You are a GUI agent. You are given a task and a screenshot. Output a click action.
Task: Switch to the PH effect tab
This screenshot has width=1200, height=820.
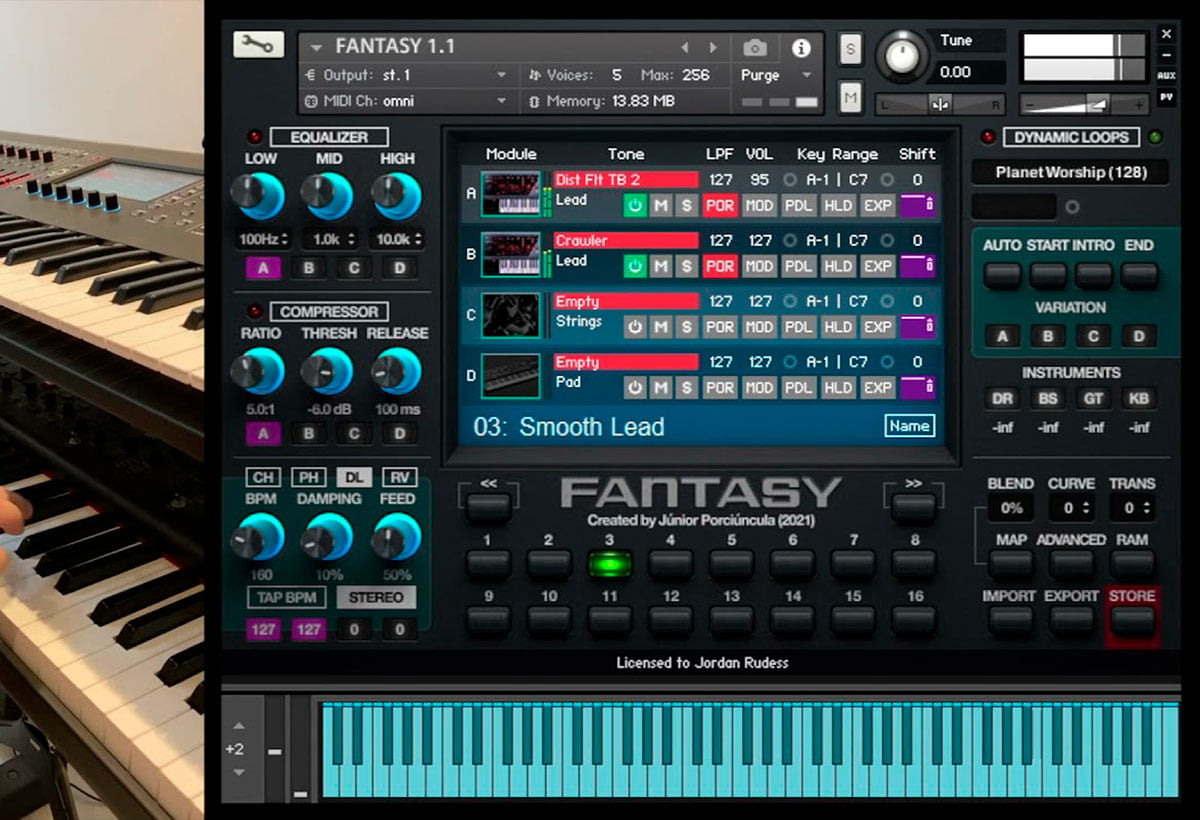click(x=308, y=477)
